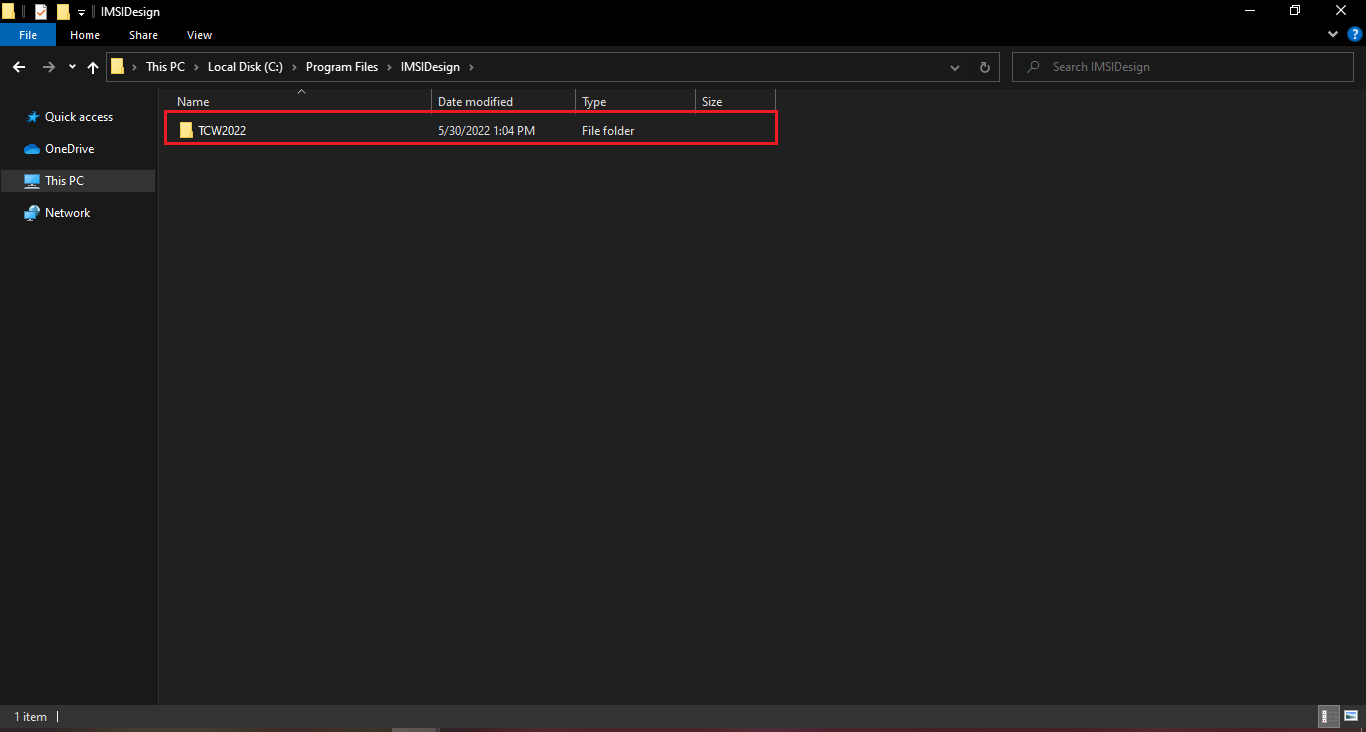Click the folder icon at title bar left
The width and height of the screenshot is (1366, 732).
tap(8, 12)
